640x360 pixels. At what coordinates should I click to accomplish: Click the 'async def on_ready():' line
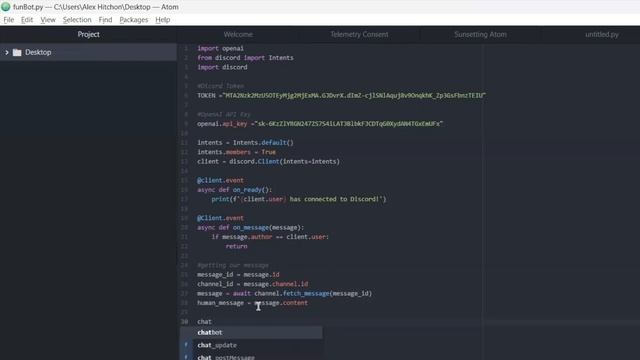(x=235, y=190)
